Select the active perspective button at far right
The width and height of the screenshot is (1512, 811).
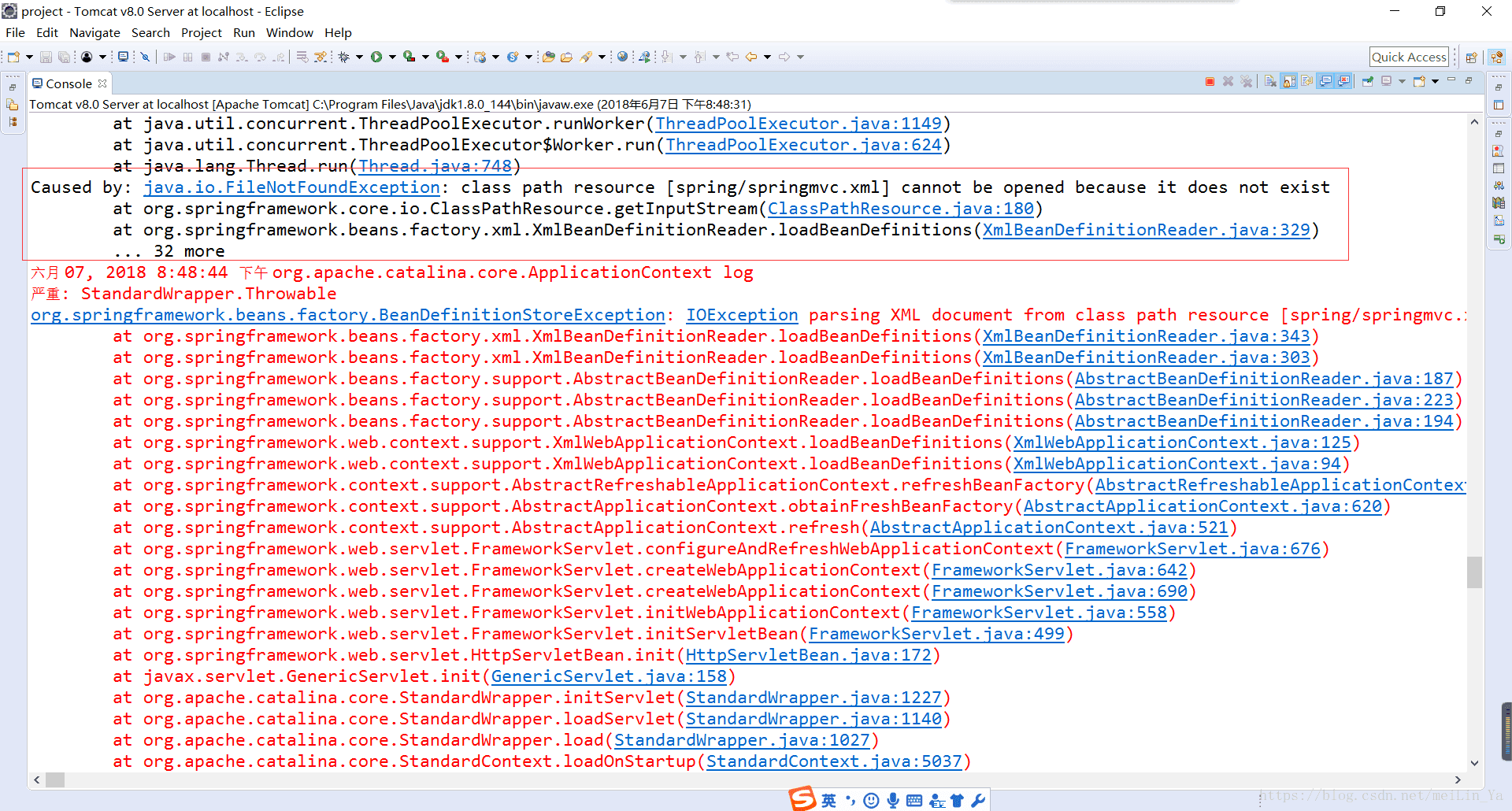1496,57
